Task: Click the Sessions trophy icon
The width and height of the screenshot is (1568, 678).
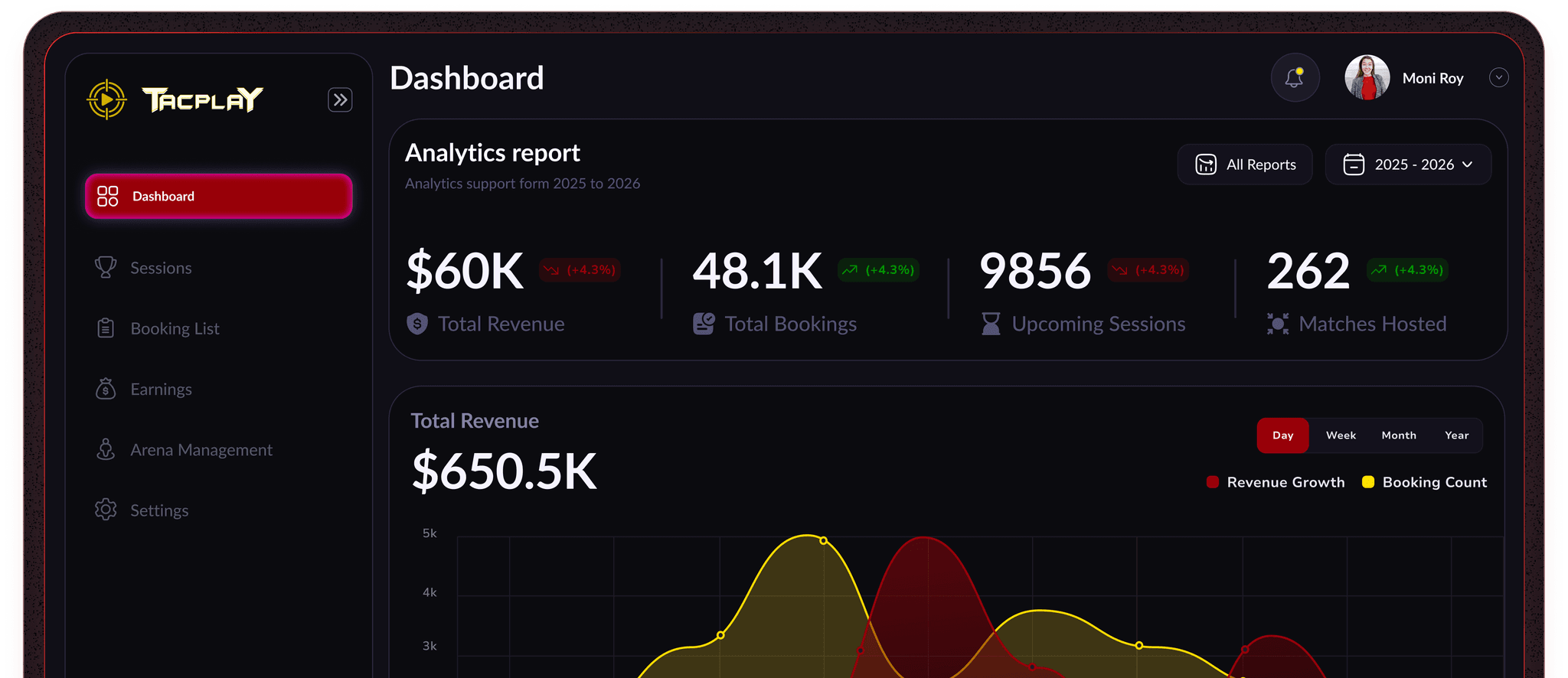Action: [106, 267]
